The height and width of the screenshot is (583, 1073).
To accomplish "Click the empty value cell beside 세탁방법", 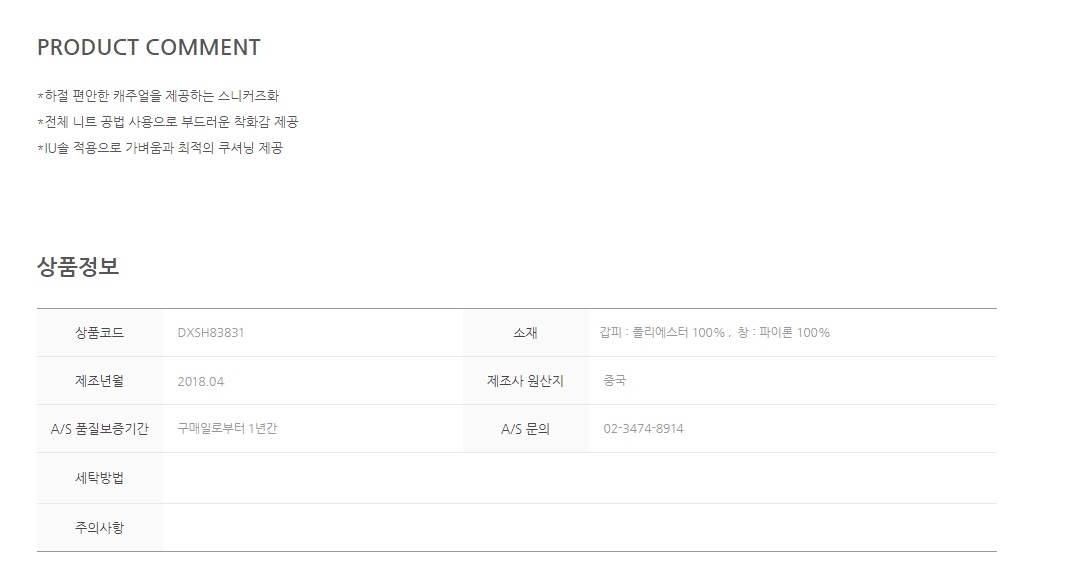I will click(x=579, y=478).
